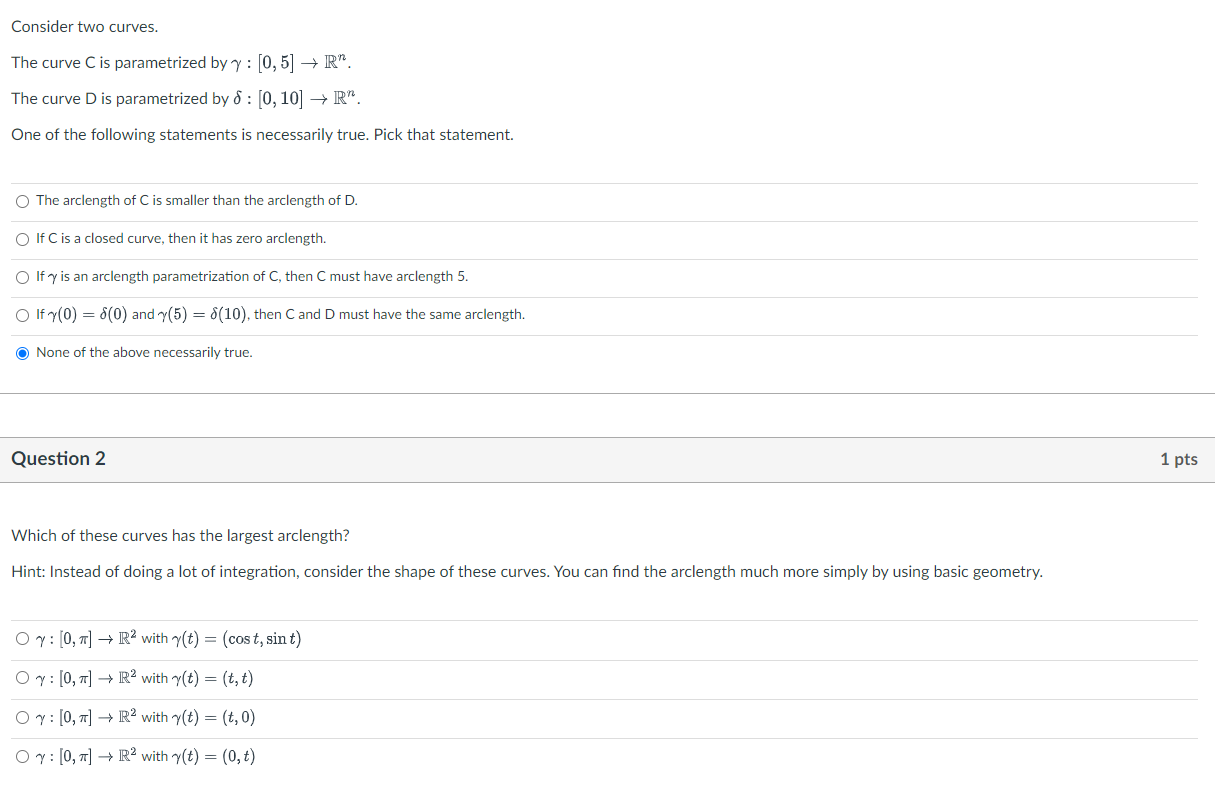Click the Question 2 header
Viewport: 1215px width, 792px height.
click(x=58, y=458)
